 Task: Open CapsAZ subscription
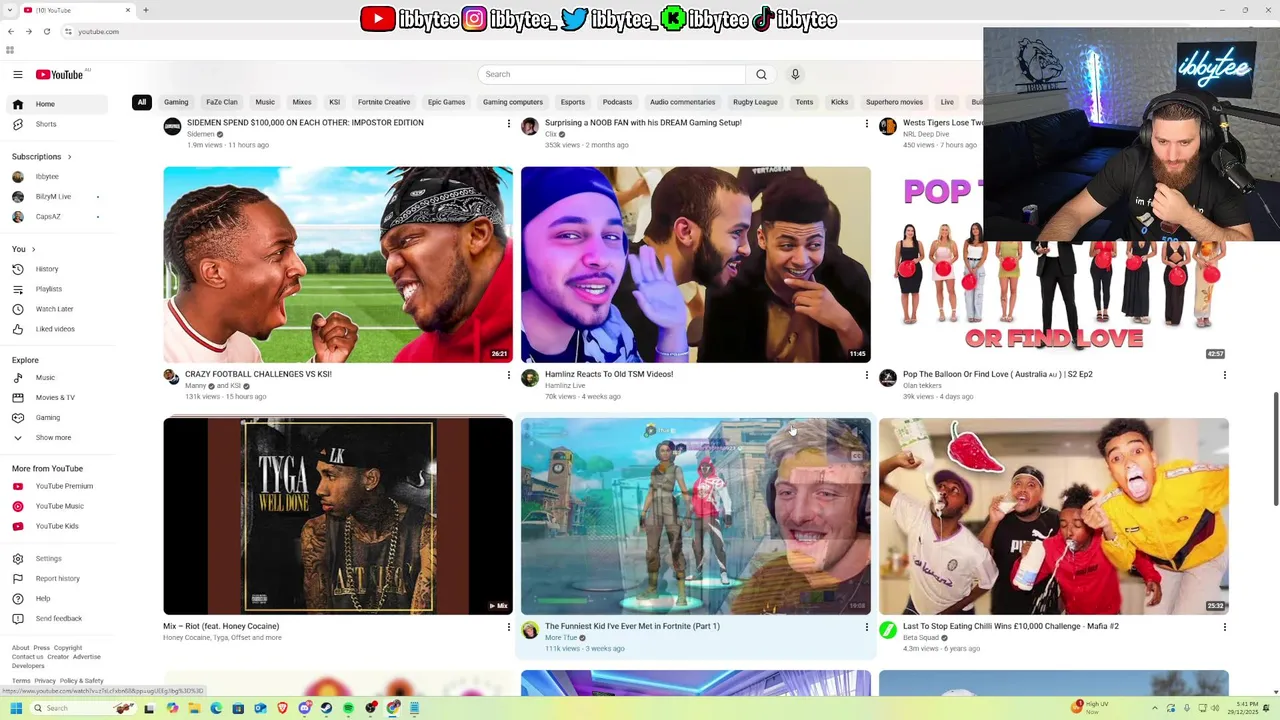point(57,217)
